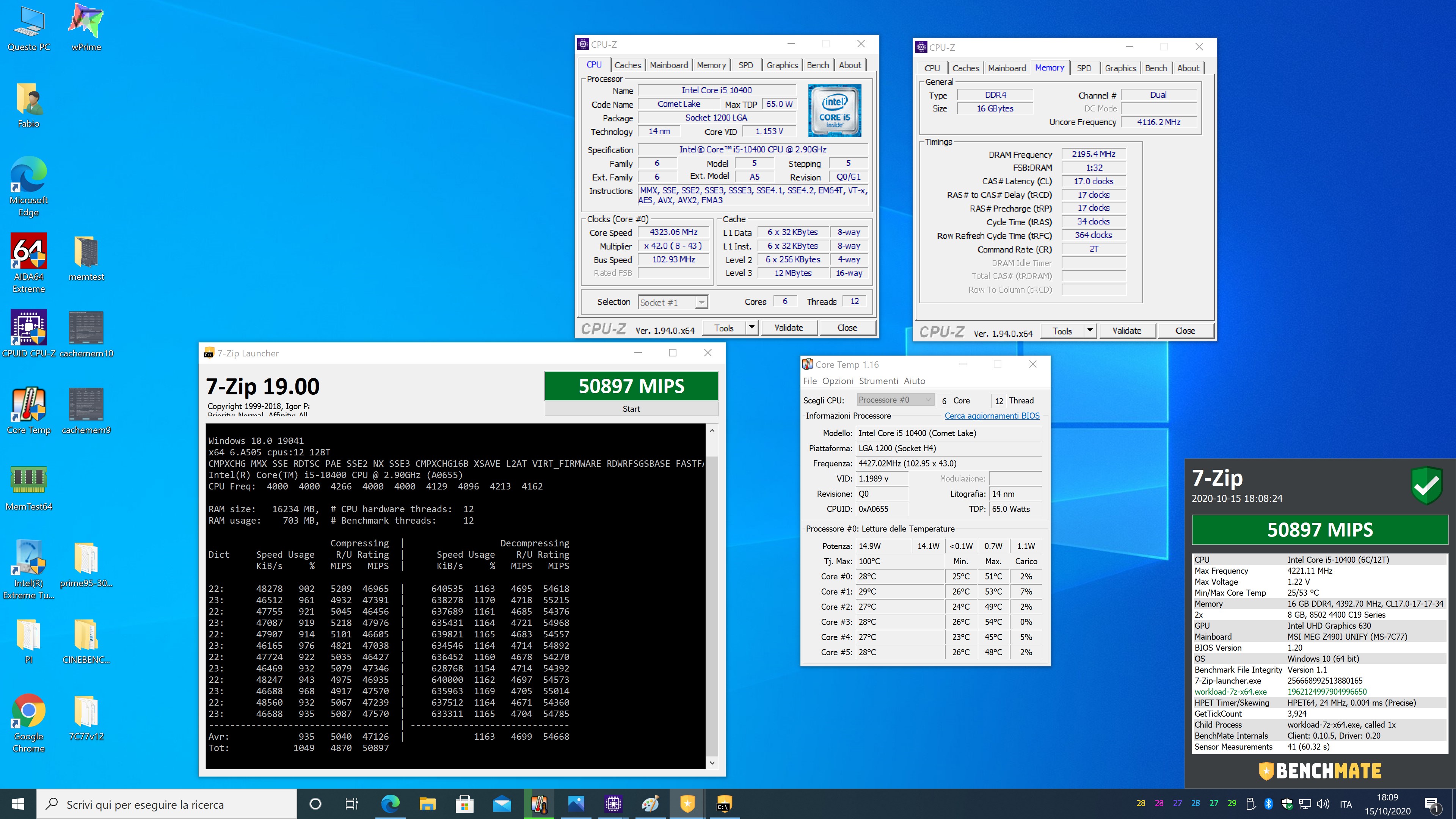Click the 7-Zip console scrollbar up arrow
Viewport: 1456px width, 819px height.
pyautogui.click(x=712, y=431)
